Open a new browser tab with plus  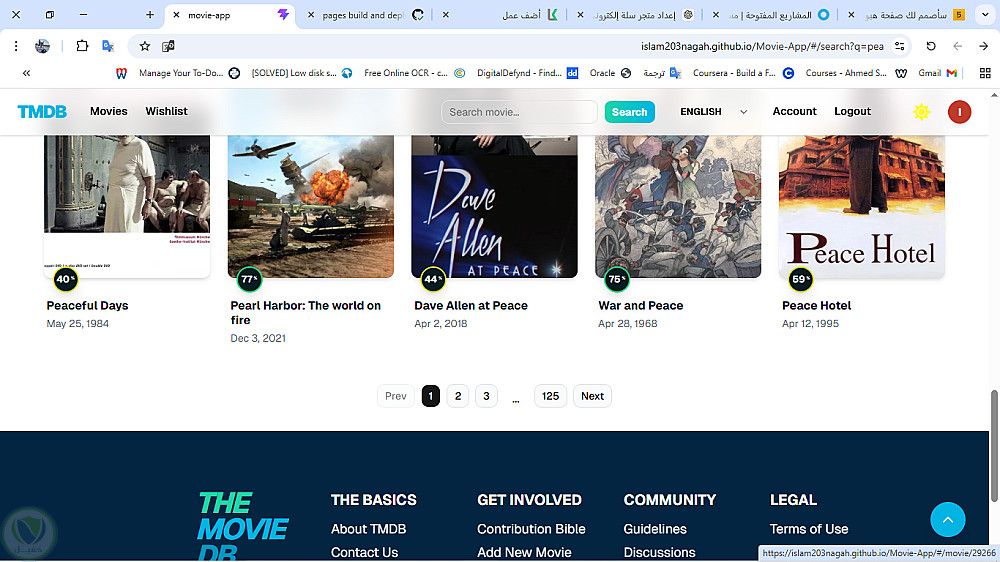(x=150, y=15)
